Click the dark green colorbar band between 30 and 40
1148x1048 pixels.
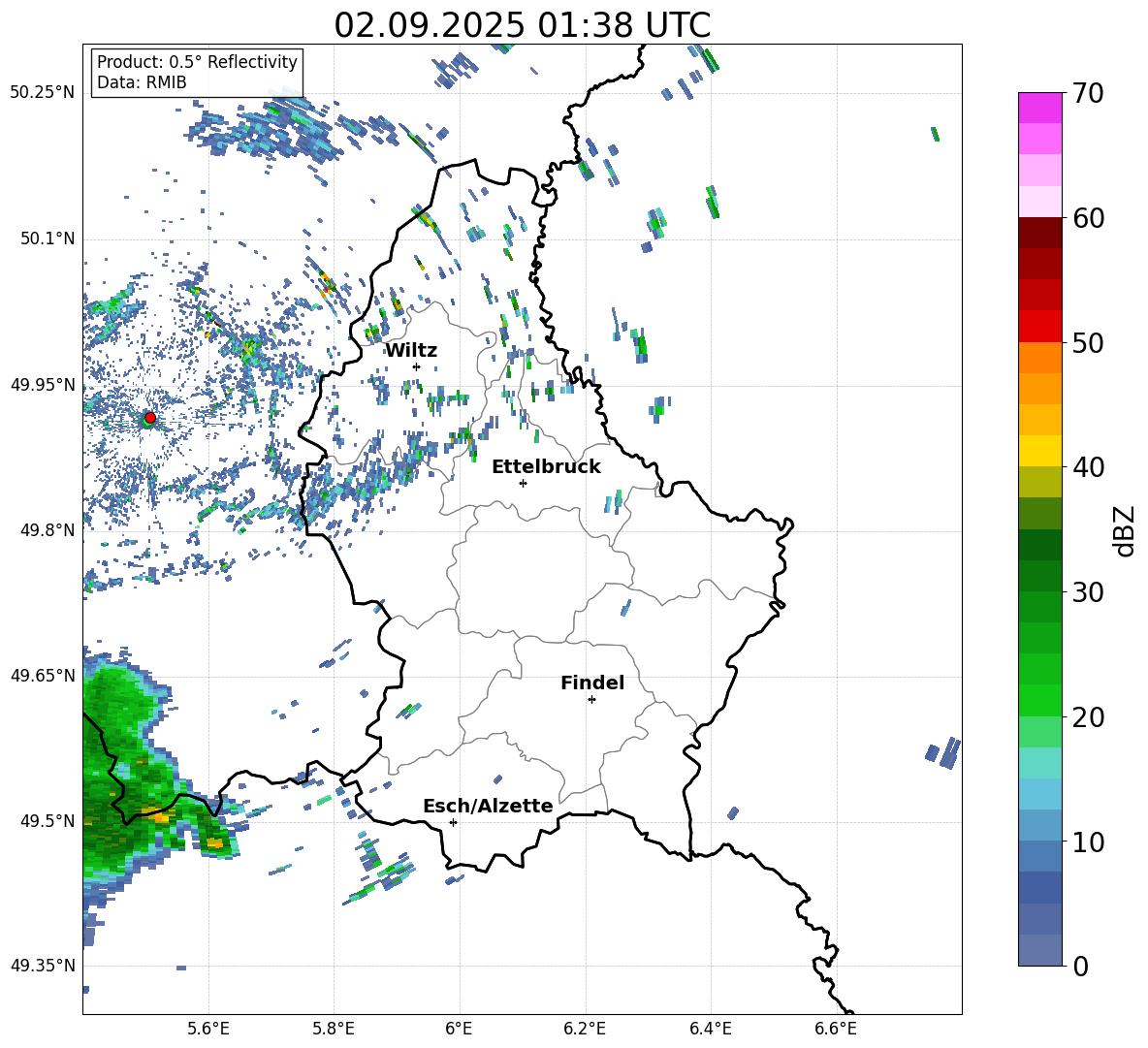click(1039, 545)
